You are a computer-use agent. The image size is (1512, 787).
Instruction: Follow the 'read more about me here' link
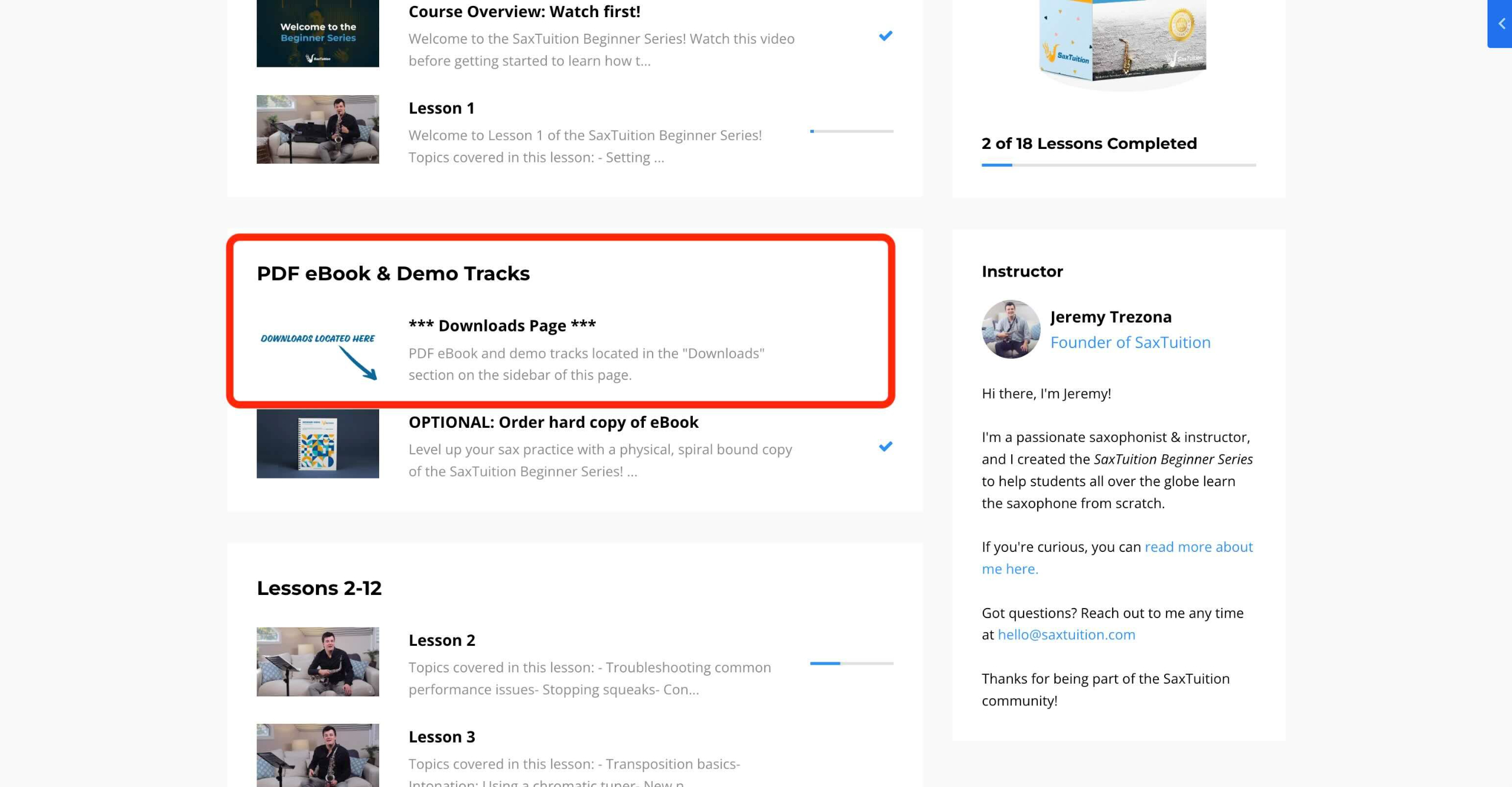1198,547
